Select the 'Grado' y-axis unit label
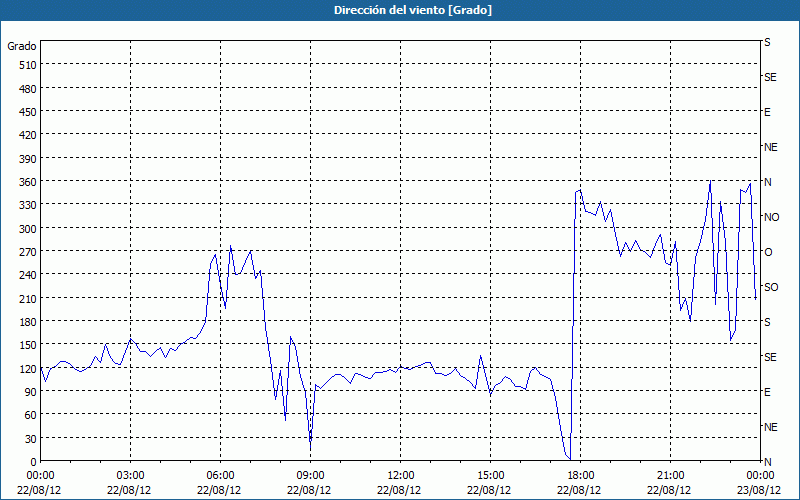The height and width of the screenshot is (500, 800). point(22,46)
